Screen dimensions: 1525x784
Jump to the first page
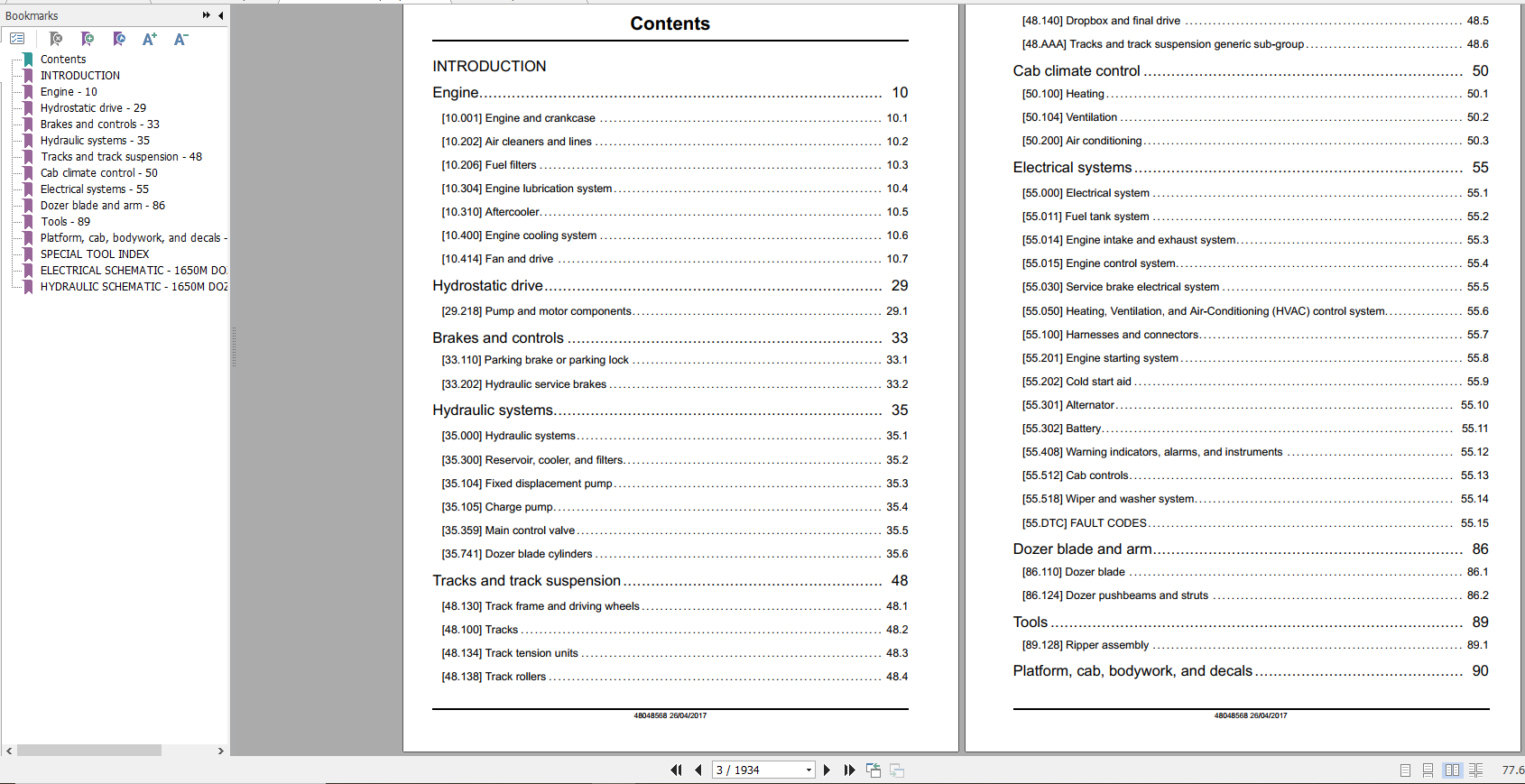(676, 770)
